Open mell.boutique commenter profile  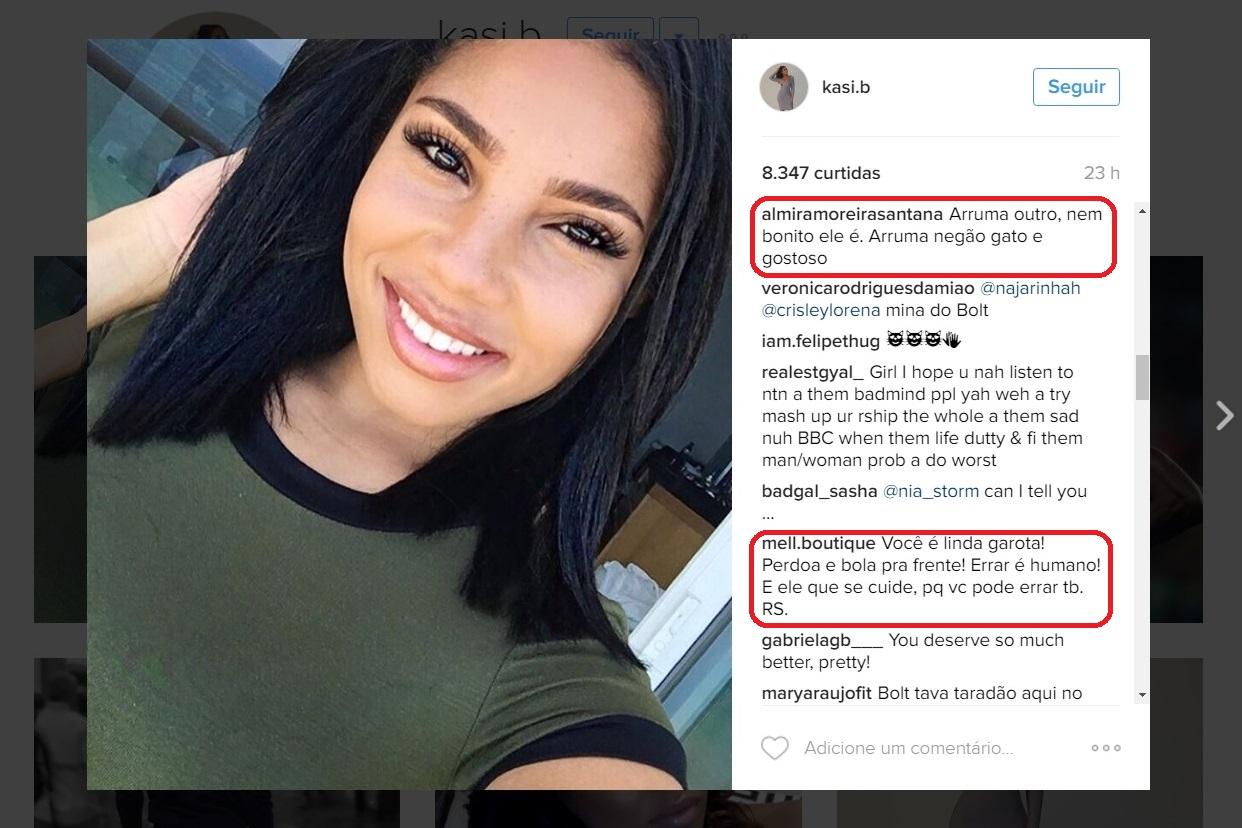[x=819, y=543]
